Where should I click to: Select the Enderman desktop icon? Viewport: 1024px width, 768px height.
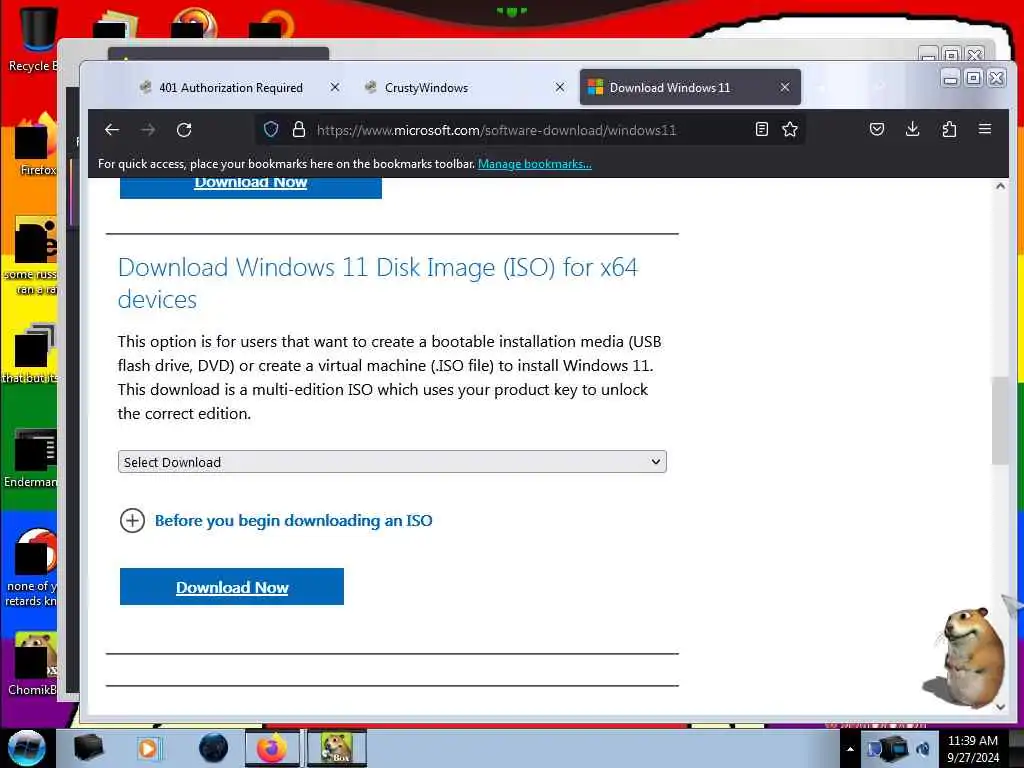tap(33, 457)
